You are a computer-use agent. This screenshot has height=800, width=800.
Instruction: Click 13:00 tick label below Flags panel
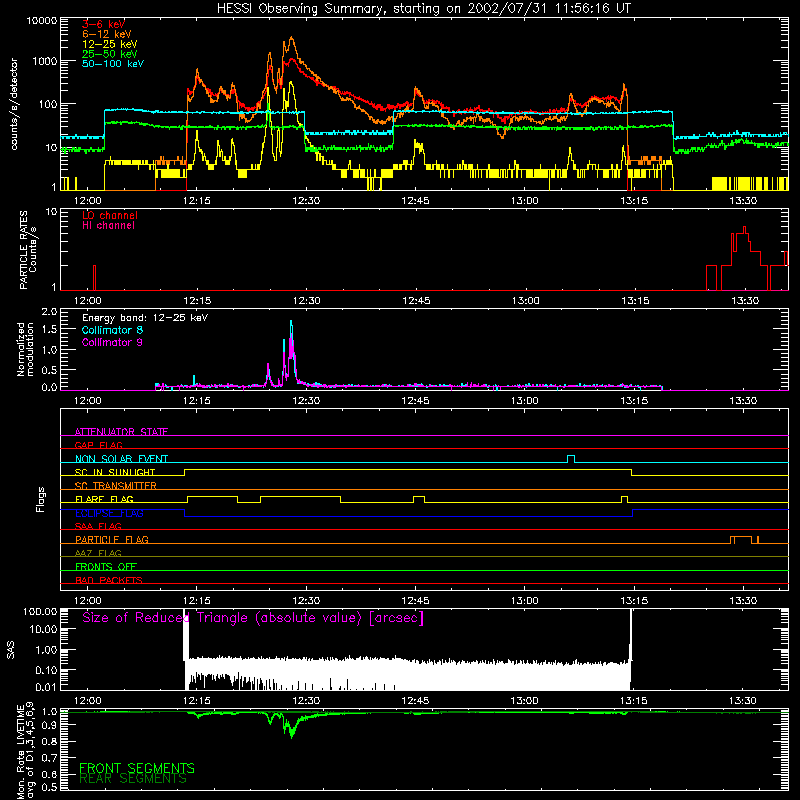[525, 601]
